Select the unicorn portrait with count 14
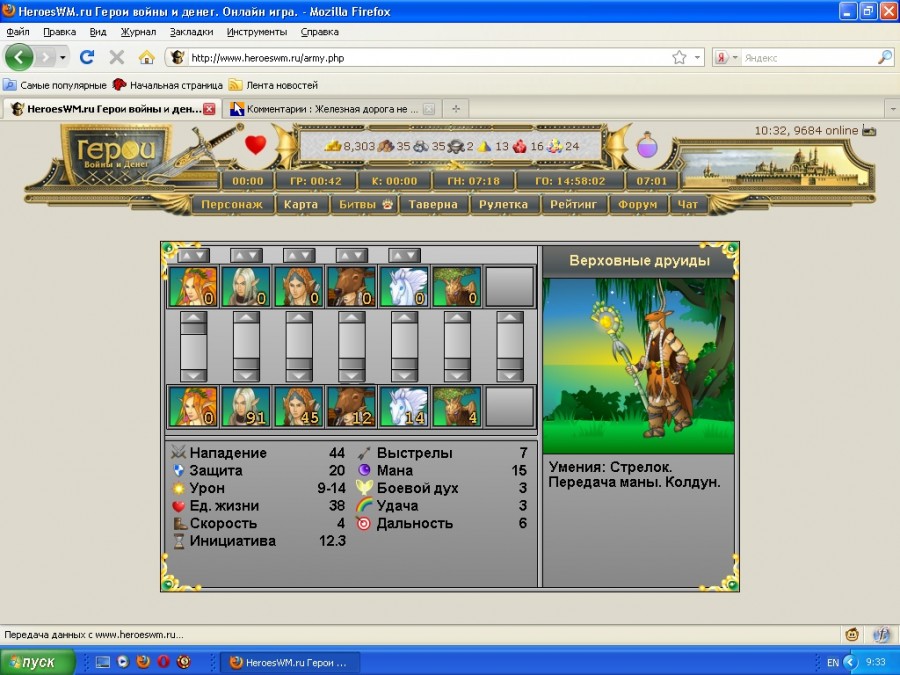The width and height of the screenshot is (900, 675). click(404, 406)
